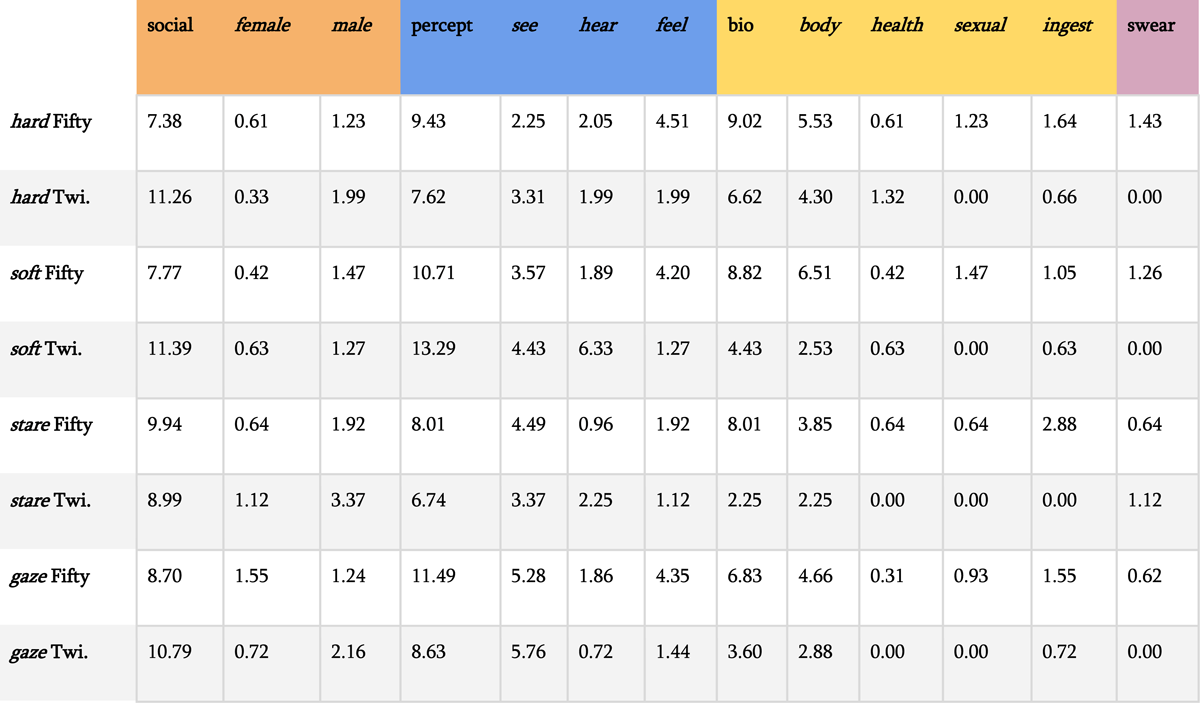Select the 'hear' column header
The height and width of the screenshot is (703, 1200).
(x=598, y=26)
